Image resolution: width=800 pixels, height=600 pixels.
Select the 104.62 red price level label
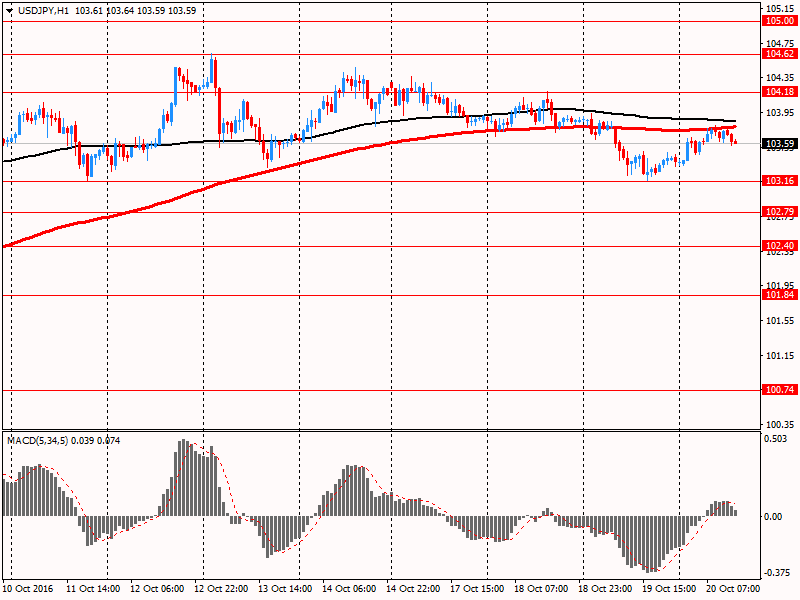(x=780, y=54)
